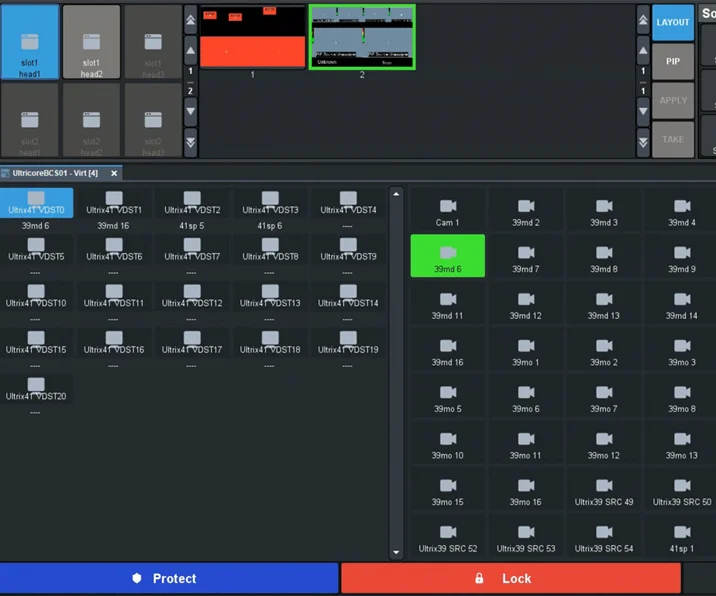Close the UltricoreBCS01 - Virt [4] tab
Screen dimensions: 716x596
[114, 173]
